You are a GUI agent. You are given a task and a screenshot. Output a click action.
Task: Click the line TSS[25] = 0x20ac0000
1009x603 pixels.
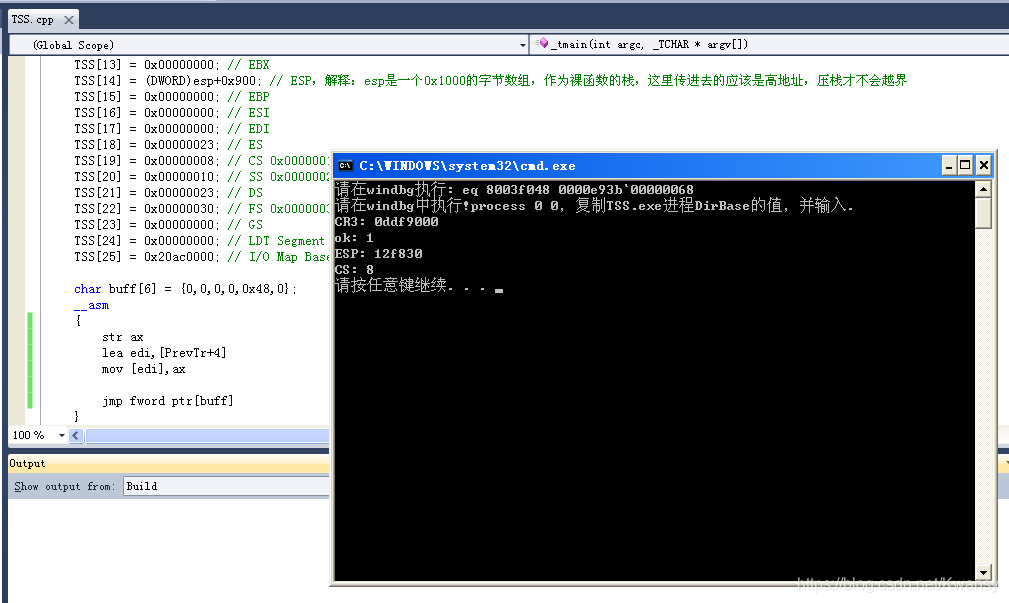point(201,257)
